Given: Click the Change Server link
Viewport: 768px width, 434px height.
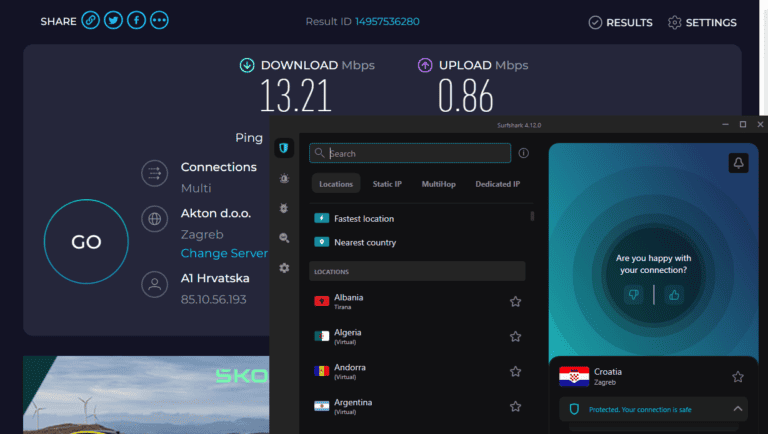Looking at the screenshot, I should pyautogui.click(x=224, y=254).
